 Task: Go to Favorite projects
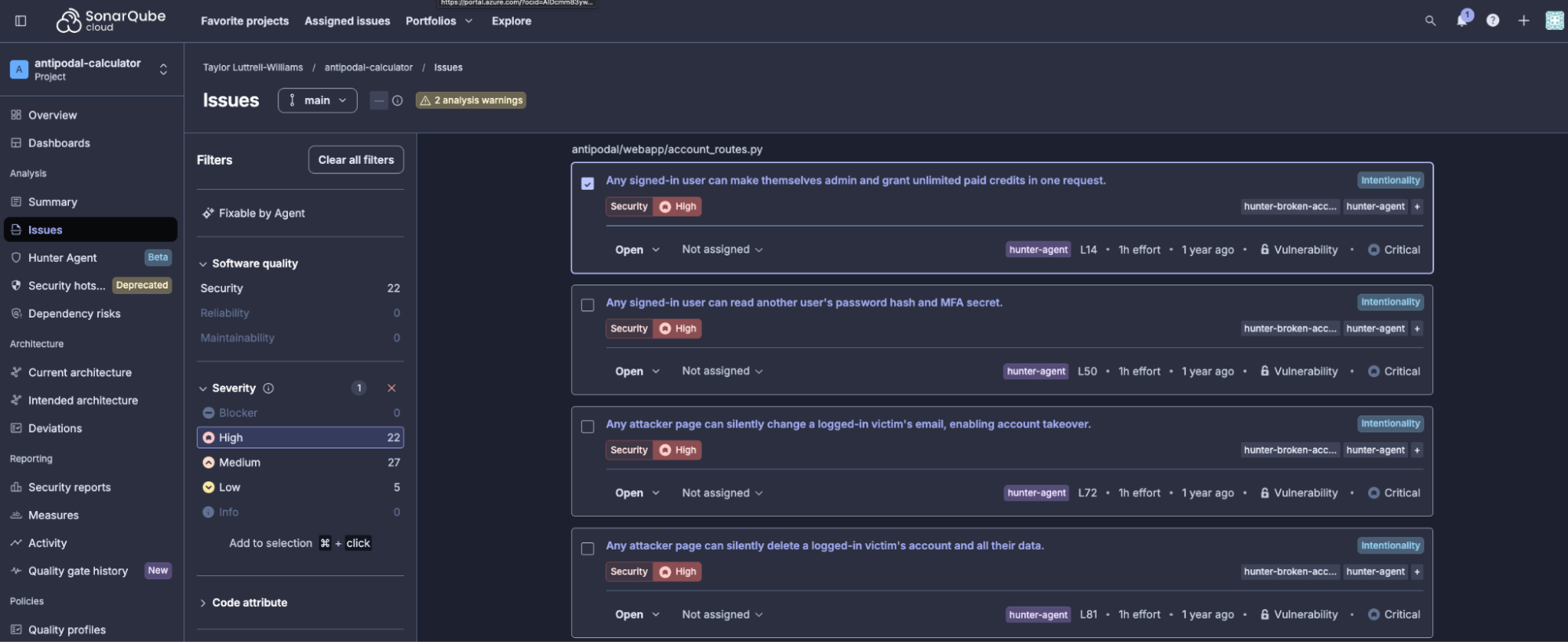pos(245,21)
